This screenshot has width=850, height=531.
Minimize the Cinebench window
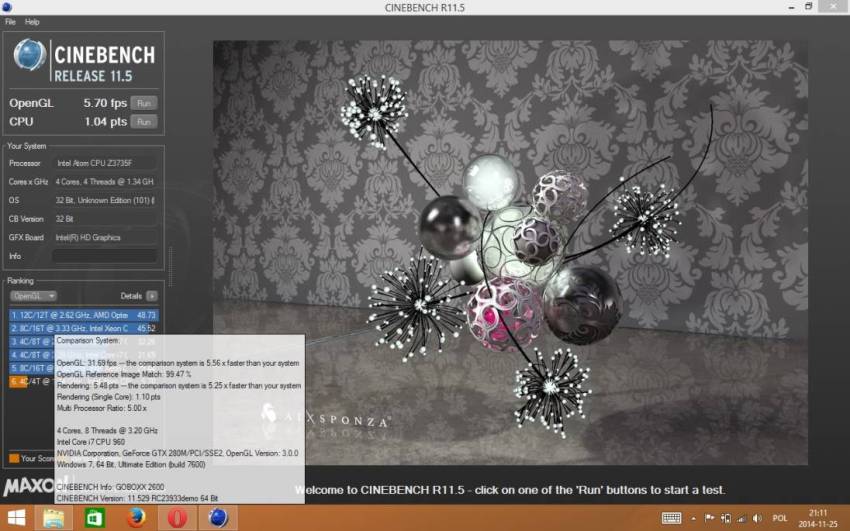[x=791, y=7]
